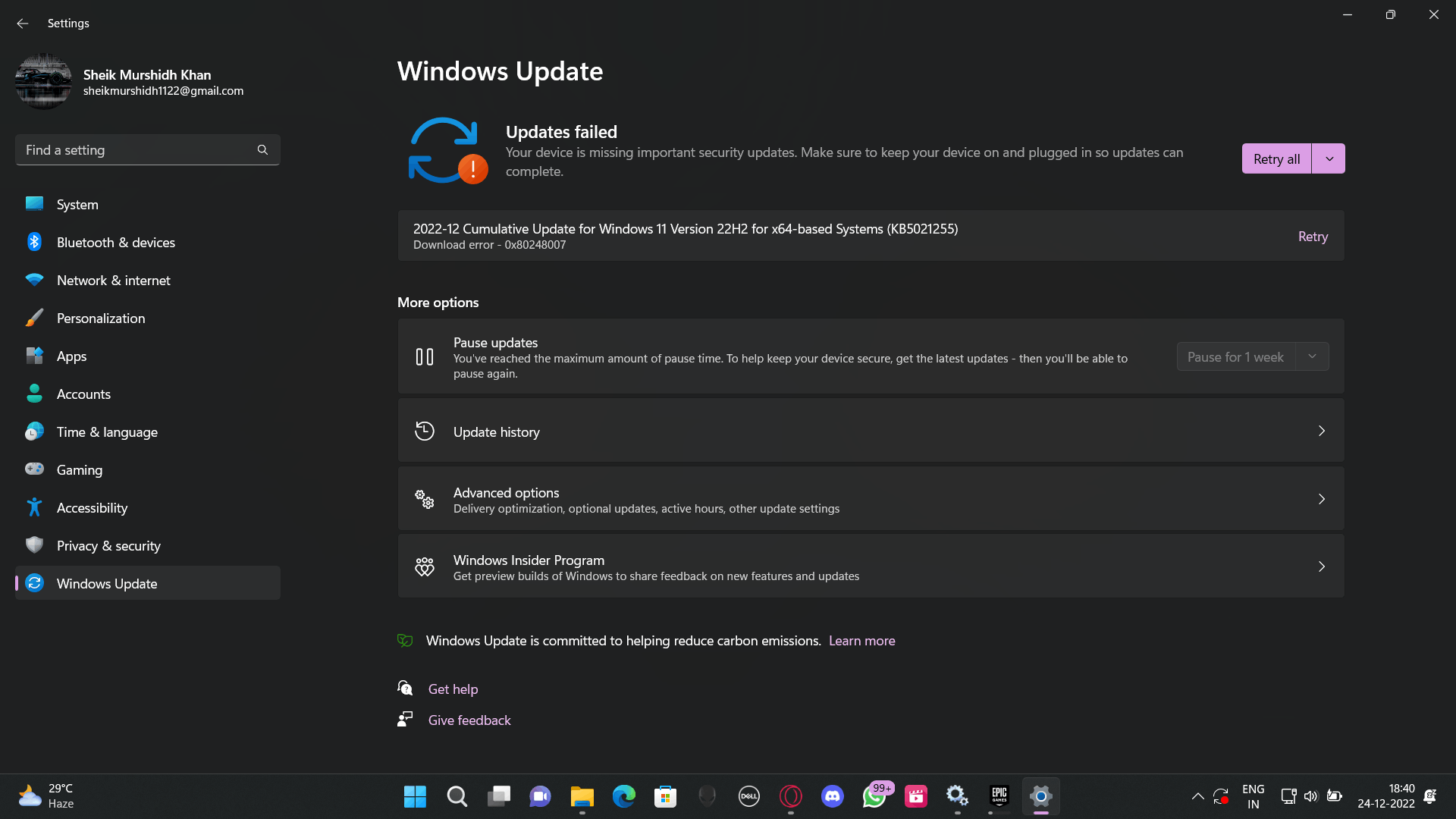This screenshot has height=819, width=1456.
Task: Click the Gaming controller icon
Action: [x=34, y=469]
